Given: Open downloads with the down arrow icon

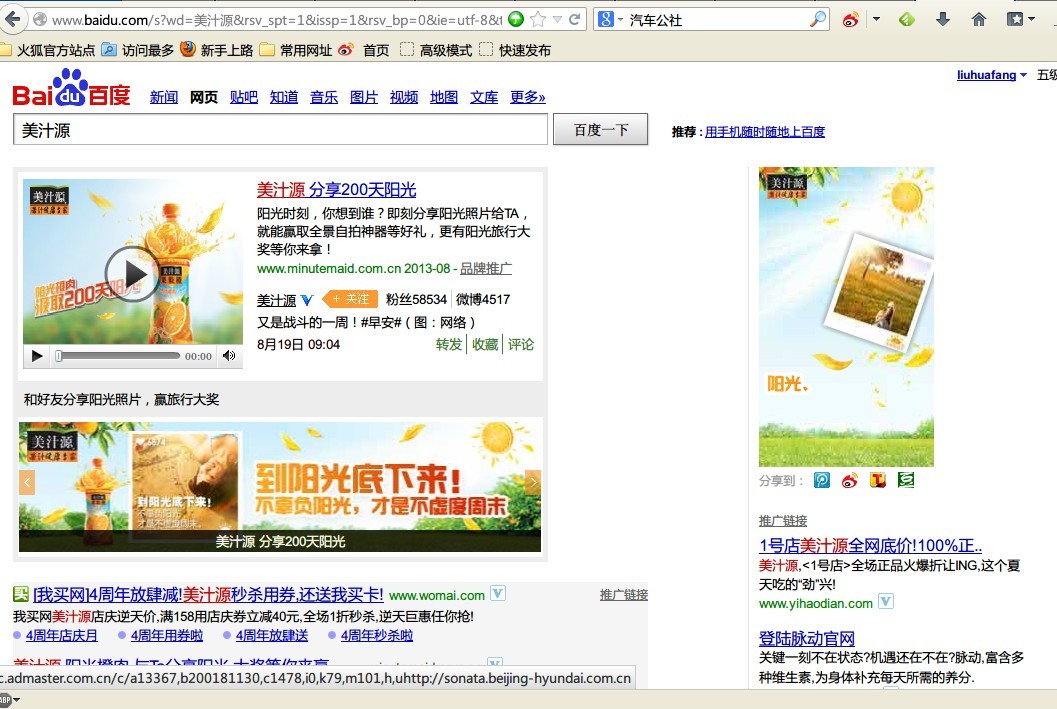Looking at the screenshot, I should 943,20.
